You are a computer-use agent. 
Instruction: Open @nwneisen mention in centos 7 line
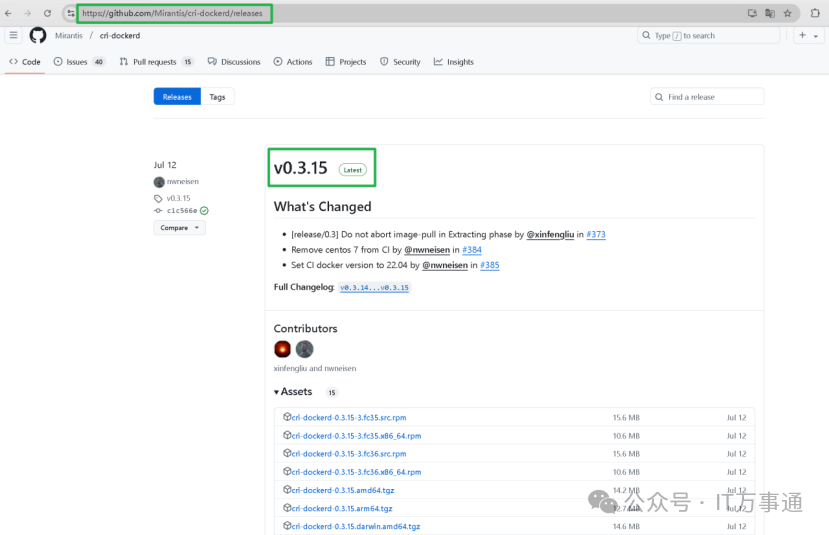(427, 250)
